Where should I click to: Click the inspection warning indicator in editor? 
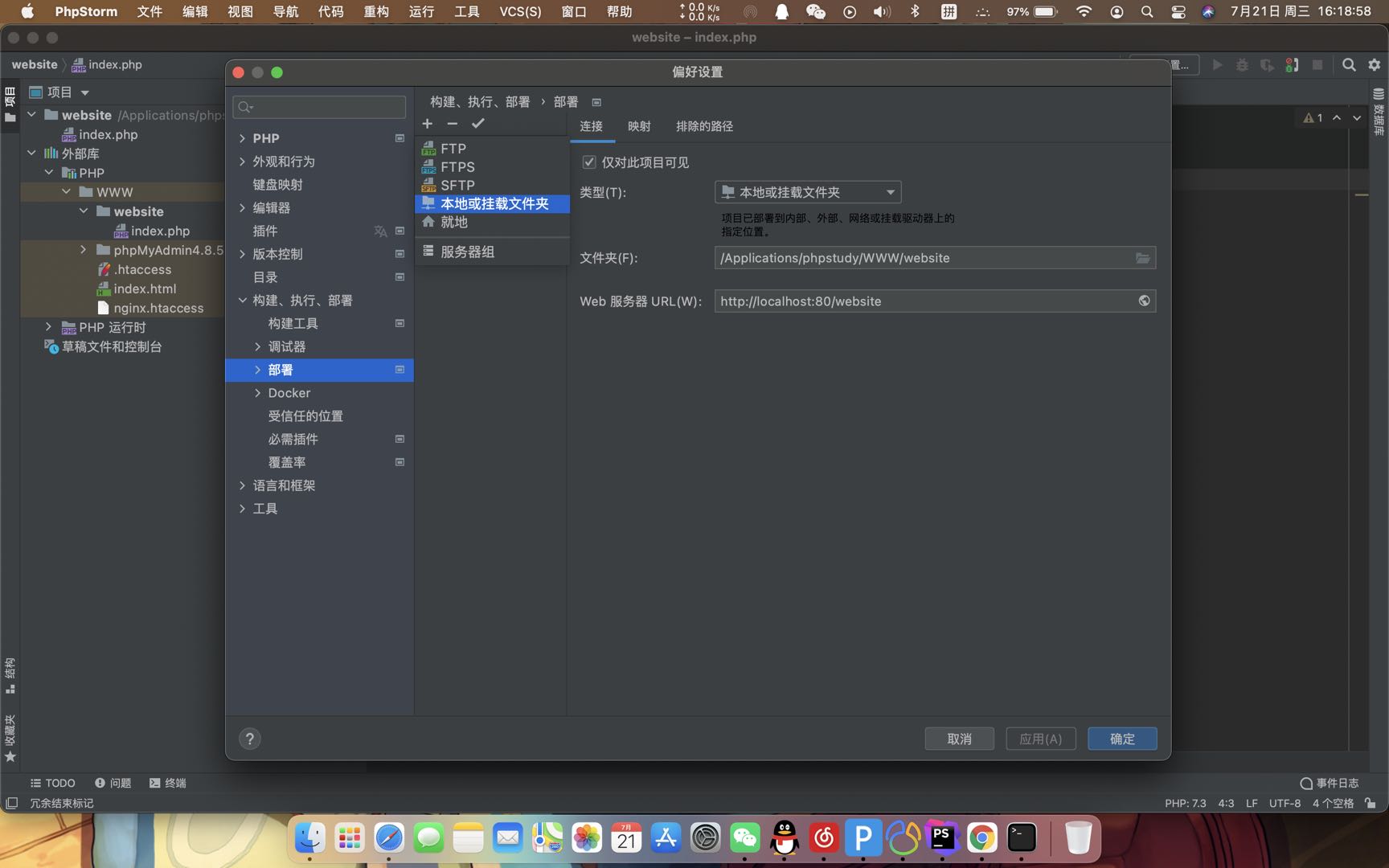tap(1313, 117)
